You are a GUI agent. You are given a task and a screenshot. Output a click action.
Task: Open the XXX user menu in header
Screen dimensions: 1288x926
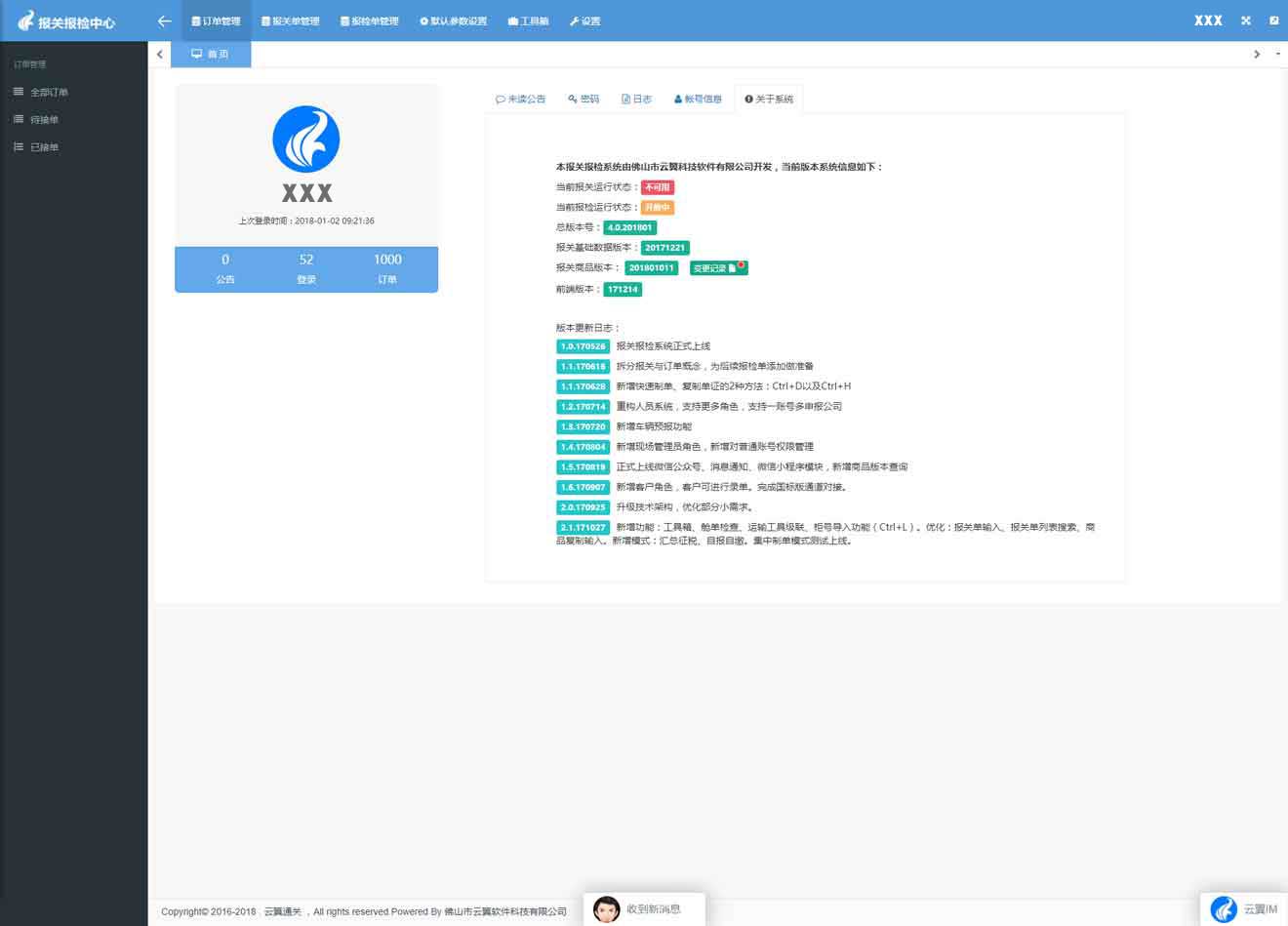tap(1208, 20)
